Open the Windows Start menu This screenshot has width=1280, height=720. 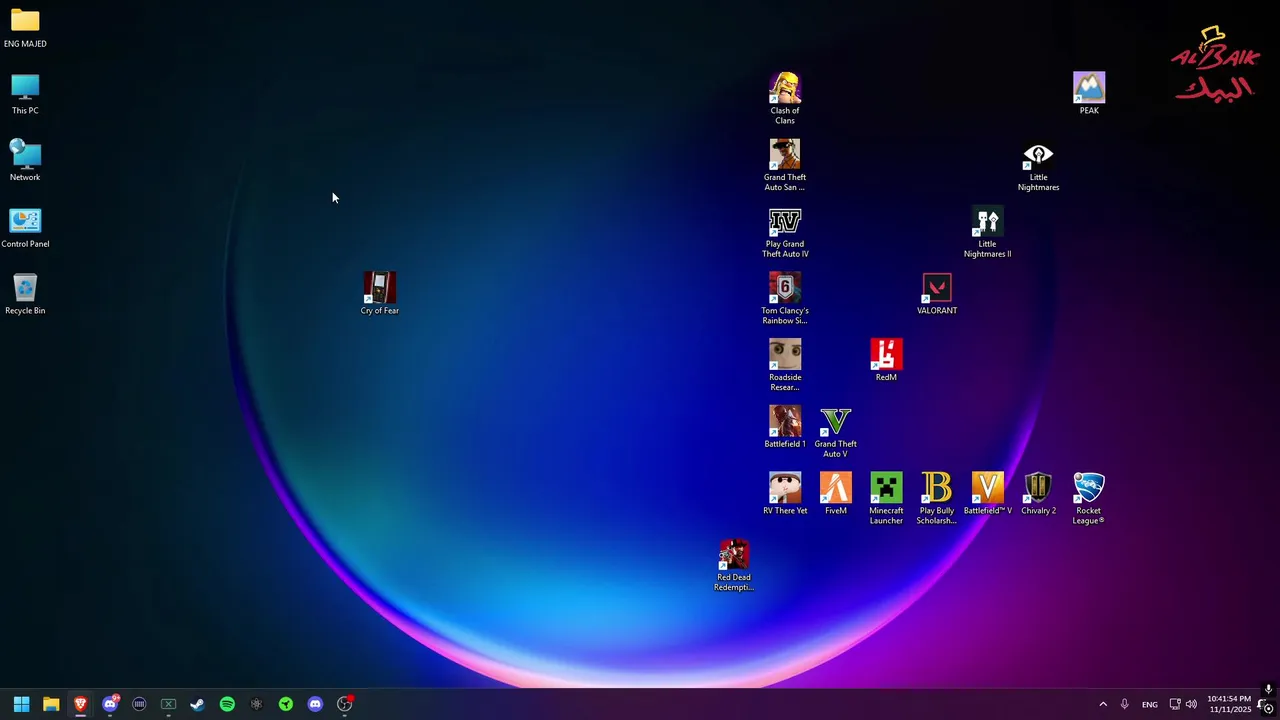21,704
